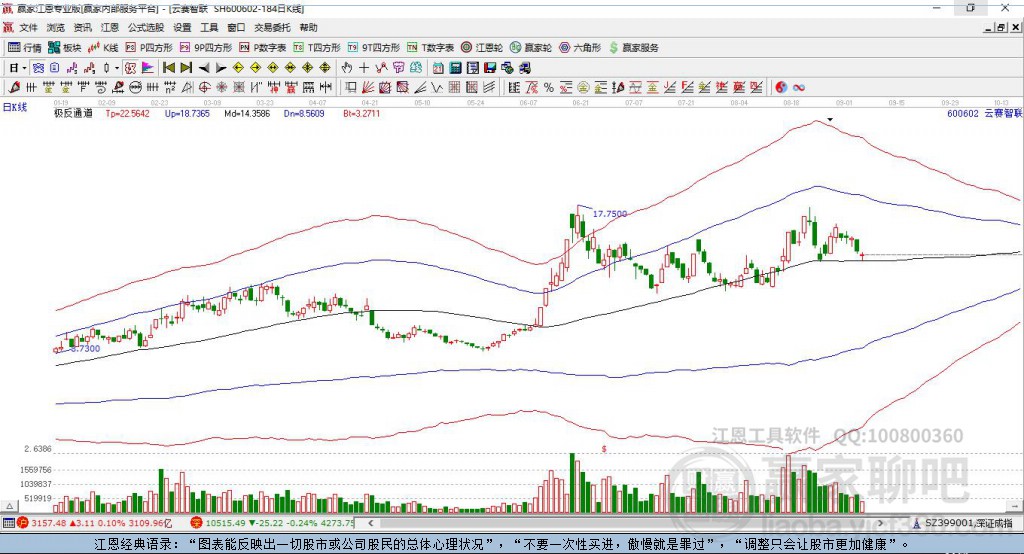Select the percent retracement tool

(x=549, y=87)
